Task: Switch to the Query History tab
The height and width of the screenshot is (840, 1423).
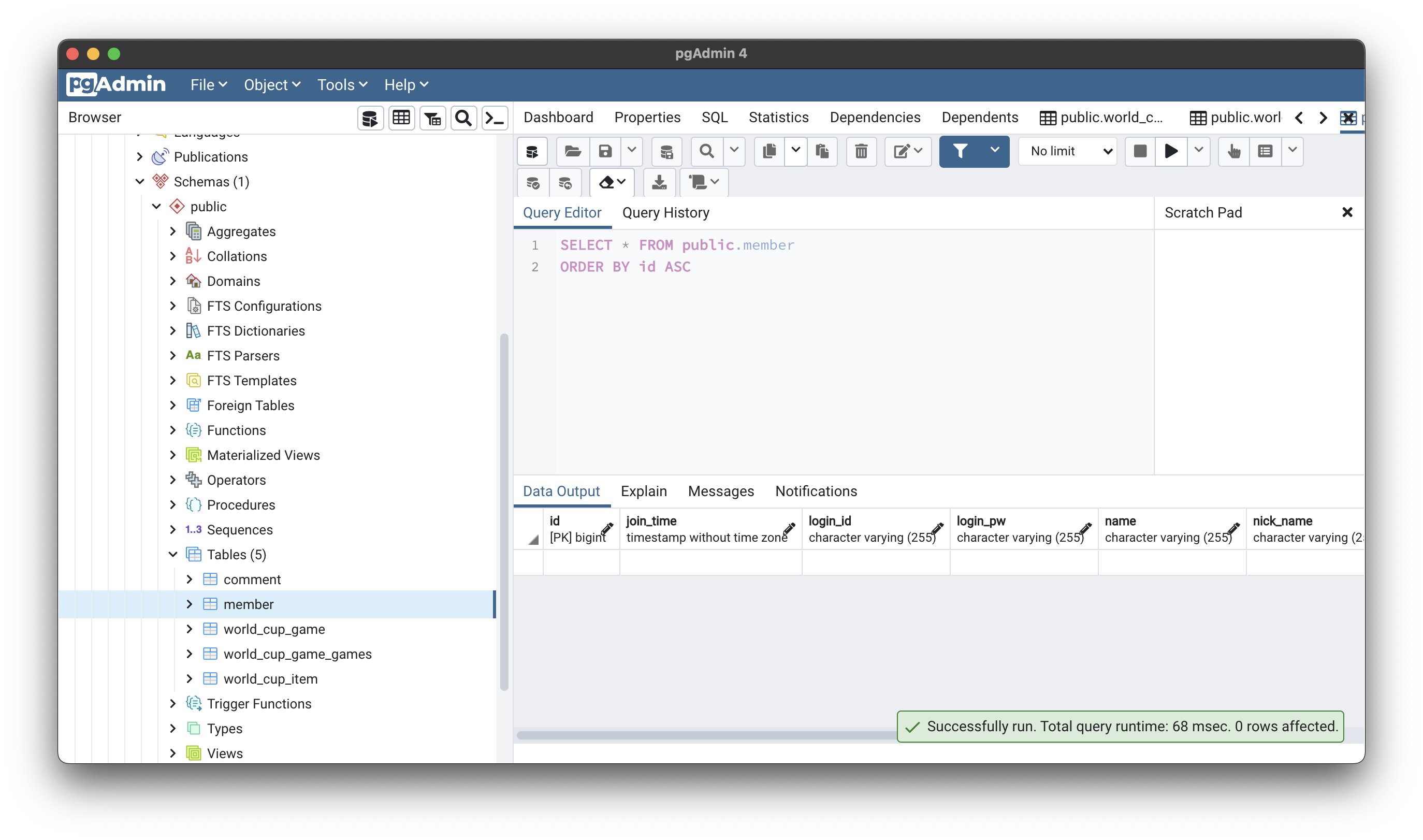Action: point(665,213)
